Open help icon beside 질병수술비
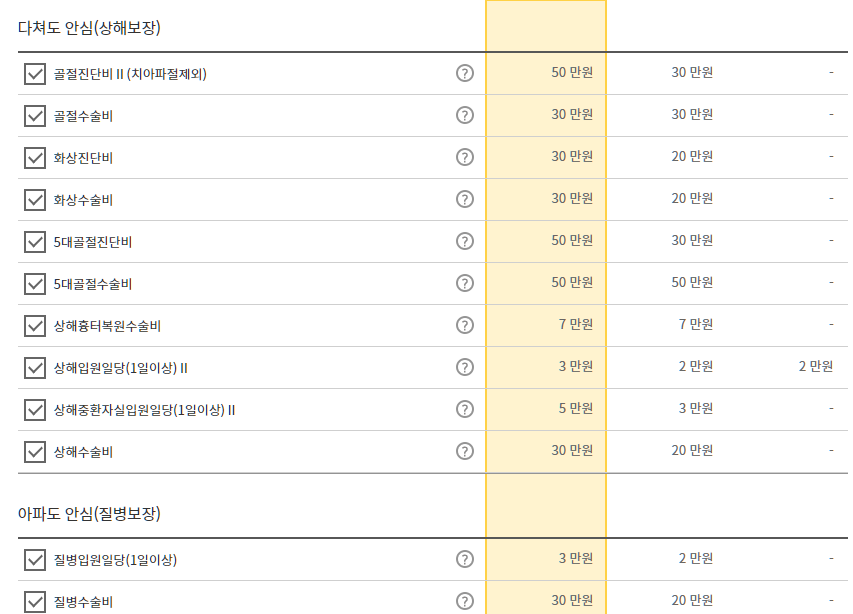The height and width of the screenshot is (614, 853). click(x=465, y=601)
